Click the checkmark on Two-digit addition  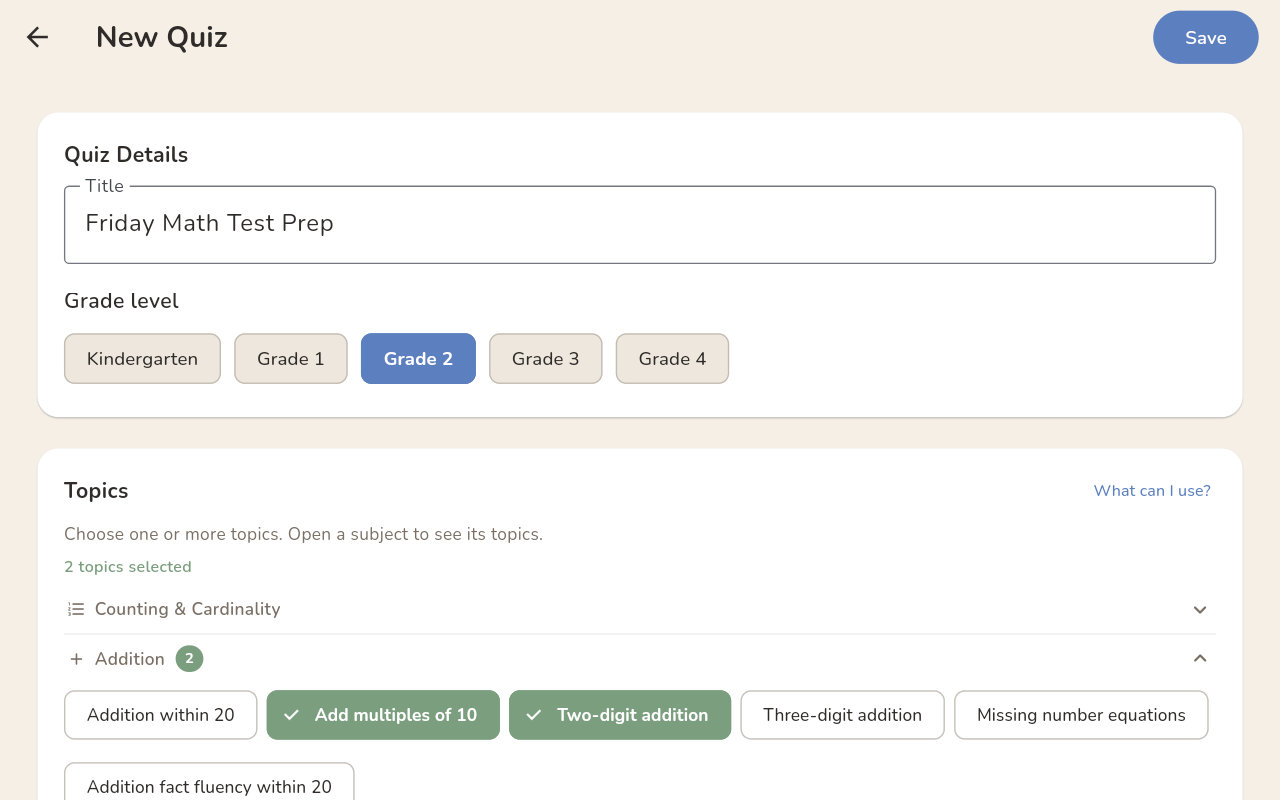pyautogui.click(x=534, y=715)
